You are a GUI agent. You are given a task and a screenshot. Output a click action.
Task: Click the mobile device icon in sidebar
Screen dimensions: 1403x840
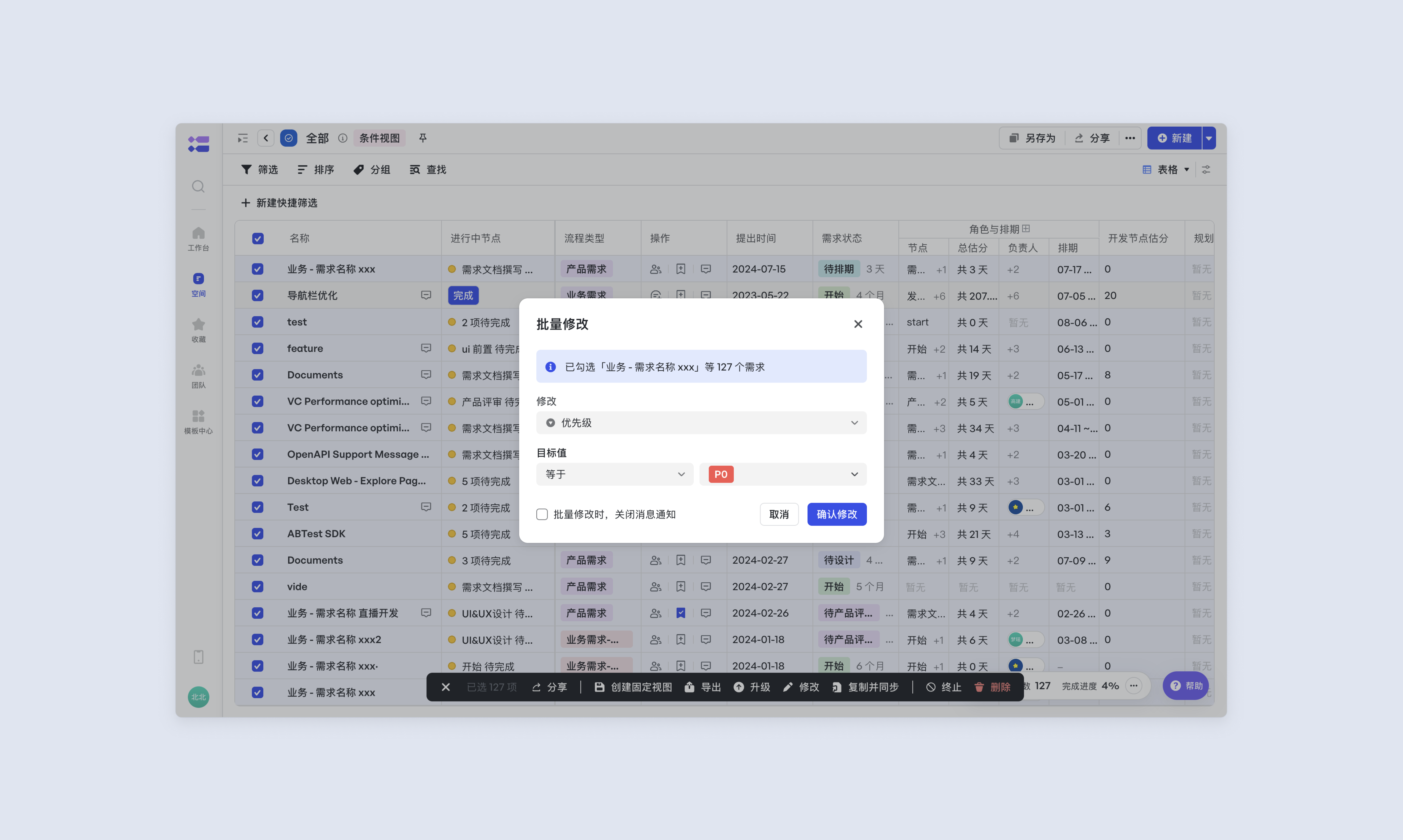198,657
